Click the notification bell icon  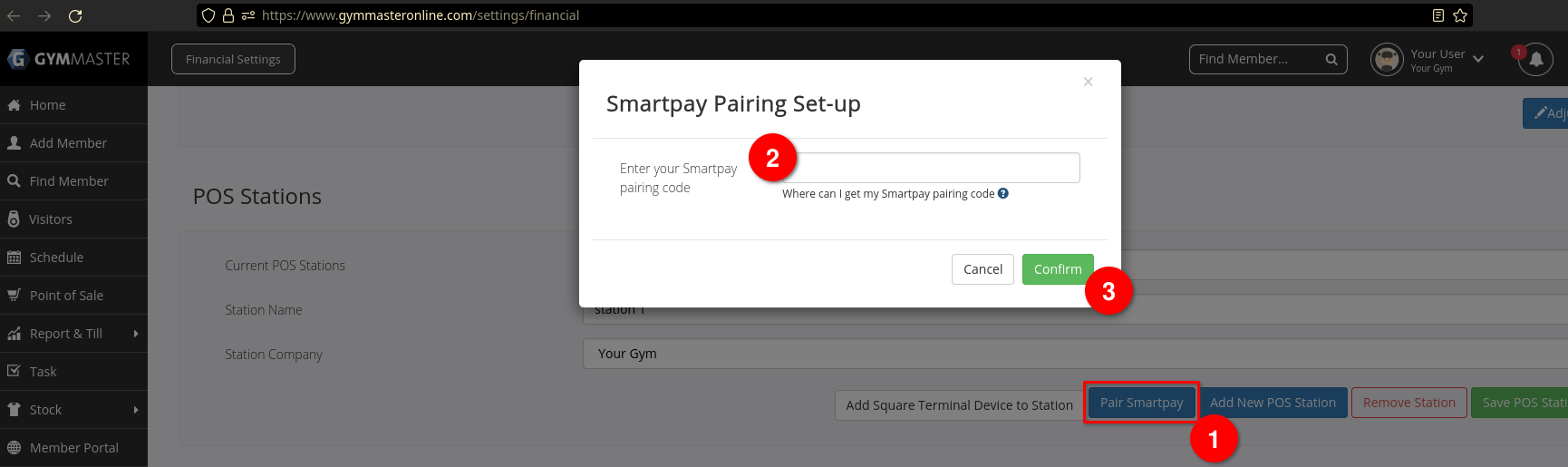tap(1536, 60)
